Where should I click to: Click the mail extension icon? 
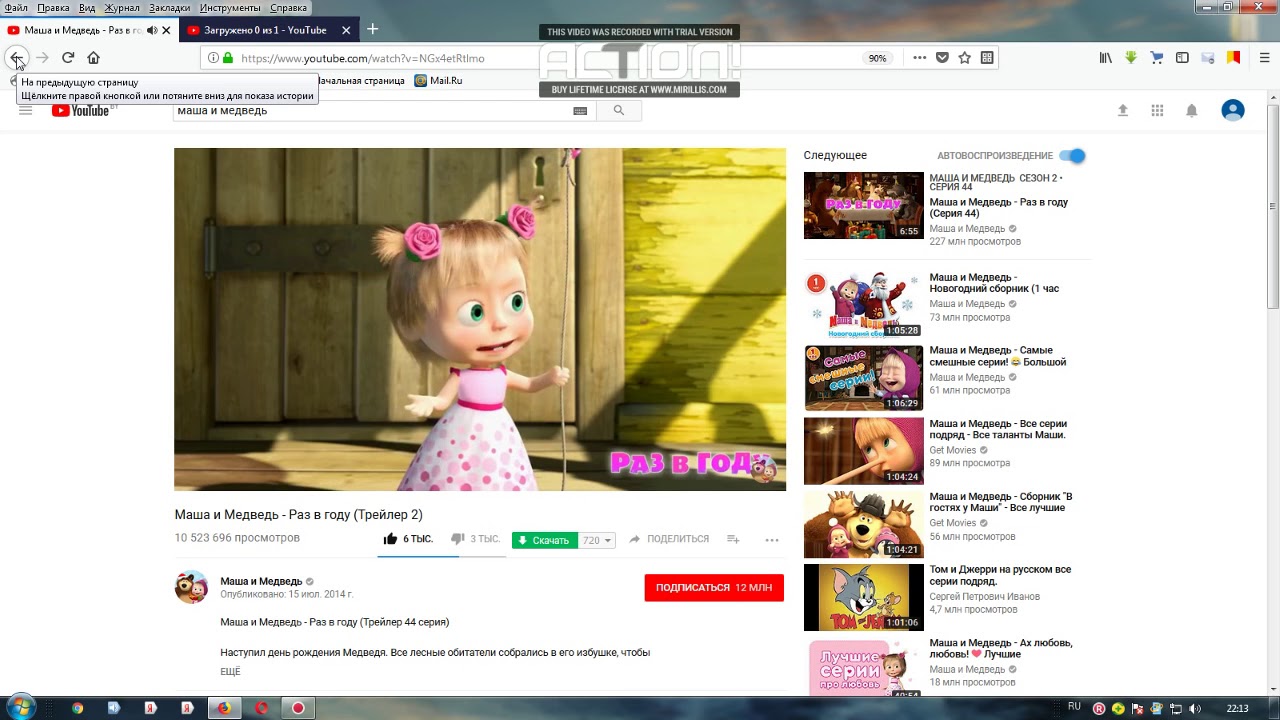(1208, 58)
